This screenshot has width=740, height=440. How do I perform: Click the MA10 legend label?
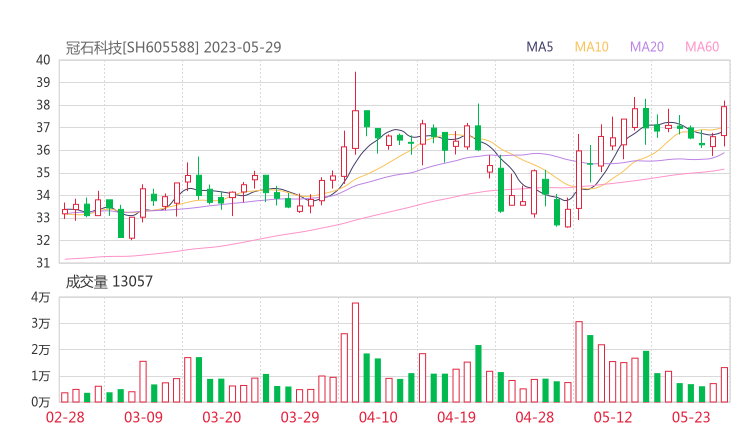591,47
